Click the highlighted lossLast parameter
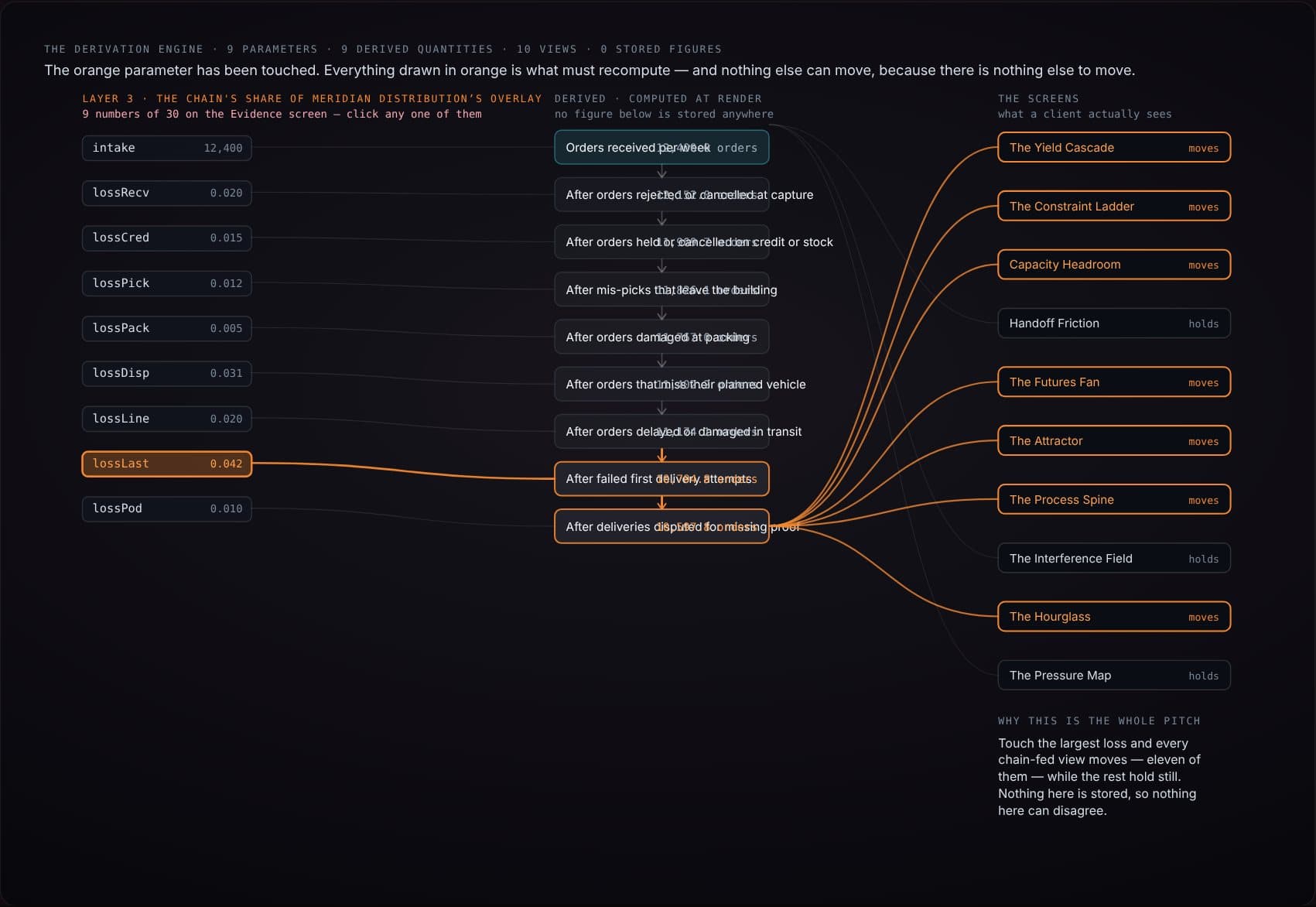The height and width of the screenshot is (907, 1316). point(167,464)
